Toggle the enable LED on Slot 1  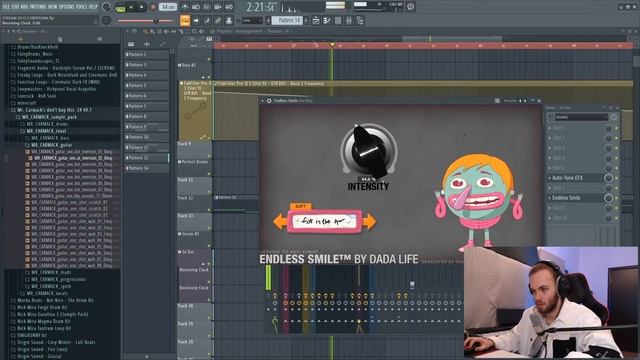(x=616, y=129)
